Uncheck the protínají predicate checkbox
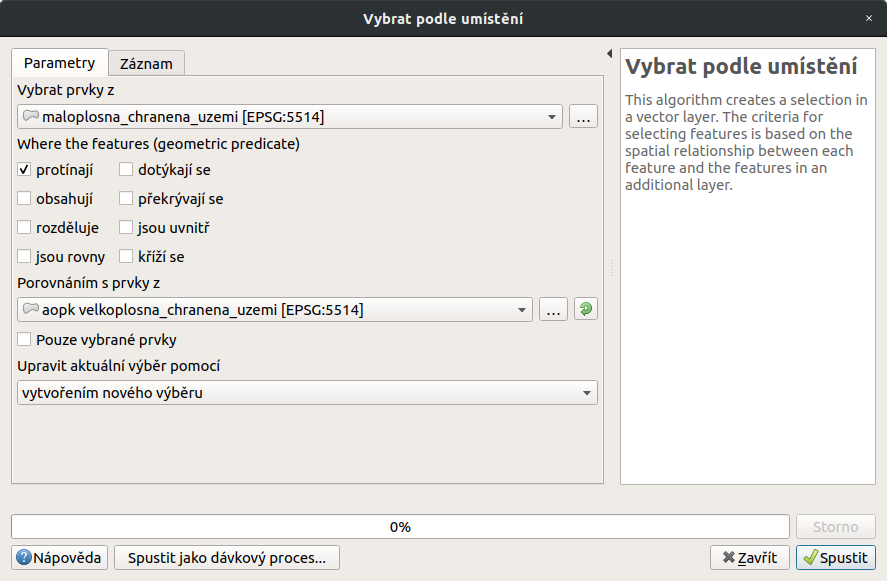887x581 pixels. click(24, 169)
